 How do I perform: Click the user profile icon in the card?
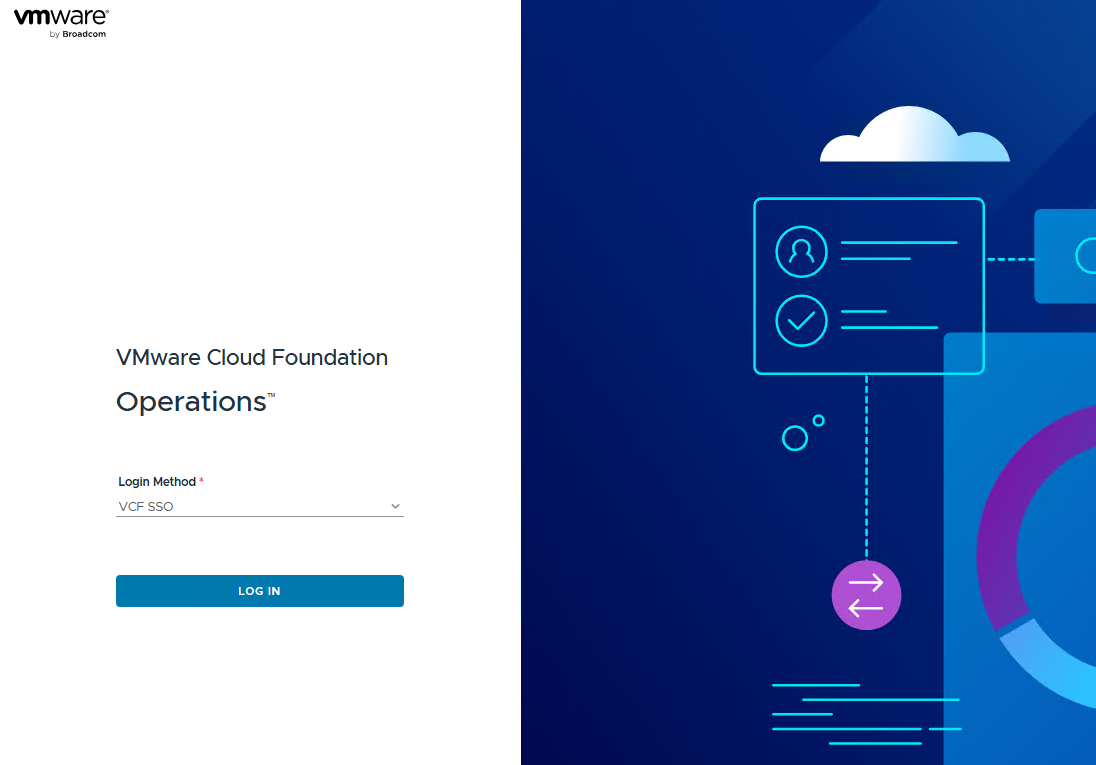[801, 252]
